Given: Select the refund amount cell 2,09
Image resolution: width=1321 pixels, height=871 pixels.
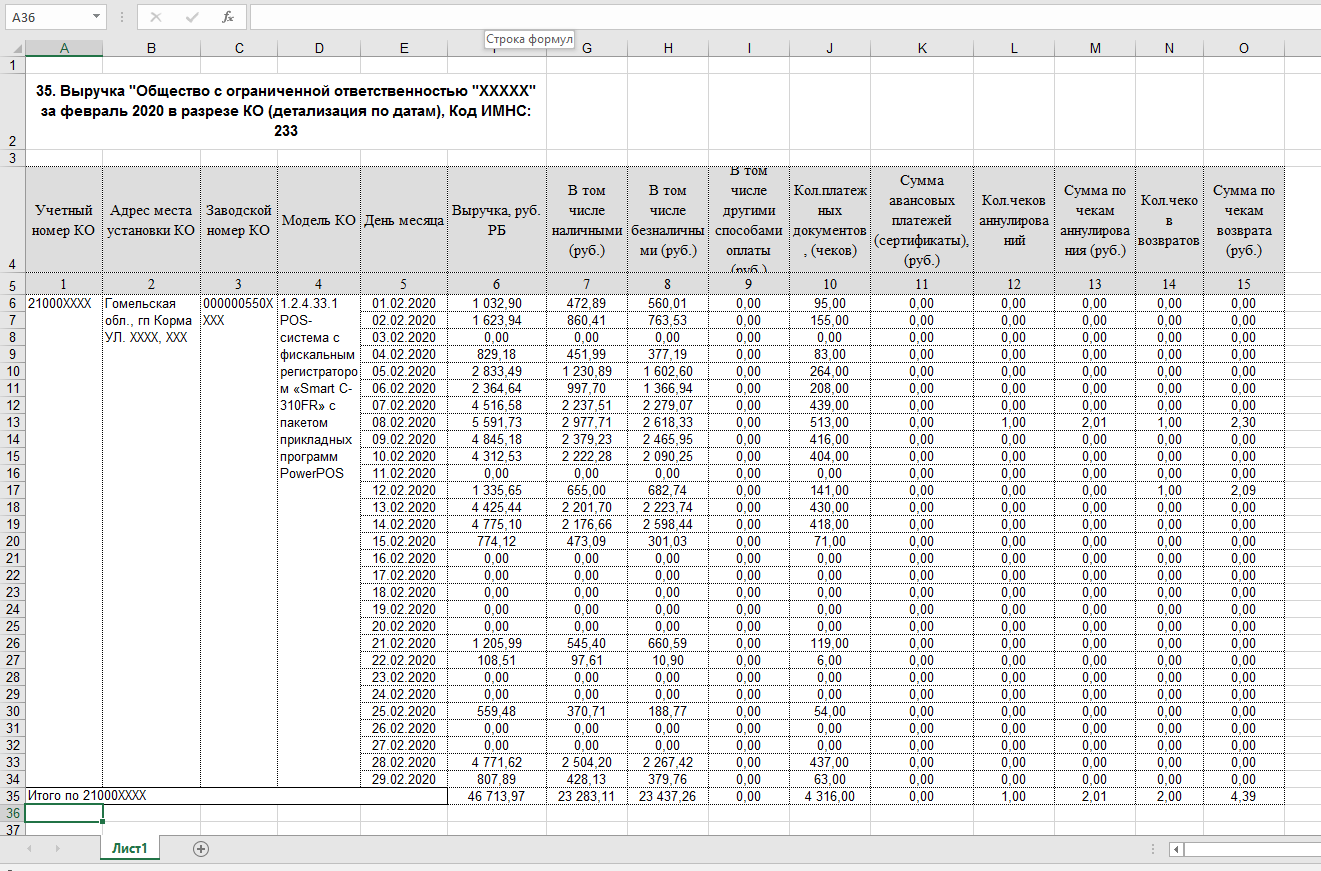Looking at the screenshot, I should tap(1244, 490).
